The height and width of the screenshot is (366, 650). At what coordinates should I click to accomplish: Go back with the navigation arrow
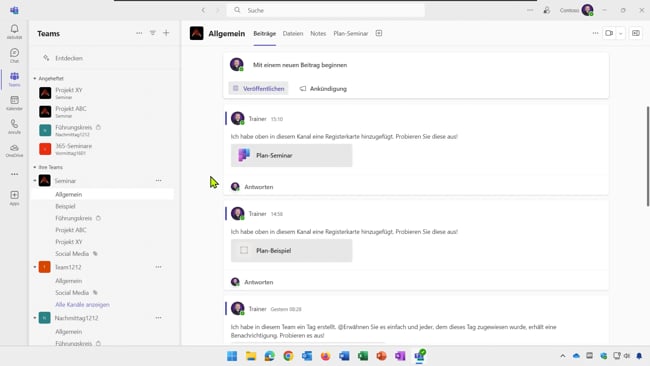pos(203,10)
